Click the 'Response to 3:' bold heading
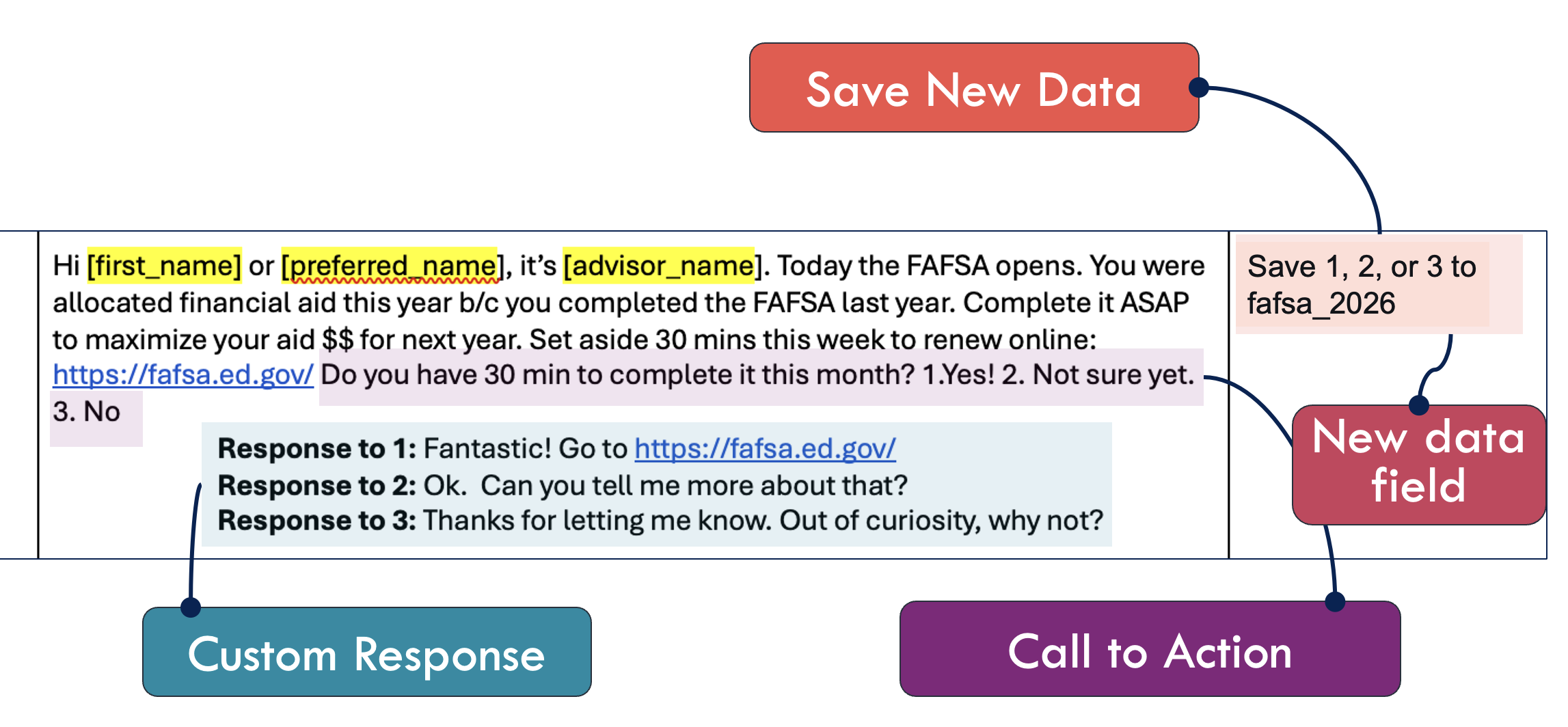Image resolution: width=1568 pixels, height=727 pixels. [x=317, y=521]
